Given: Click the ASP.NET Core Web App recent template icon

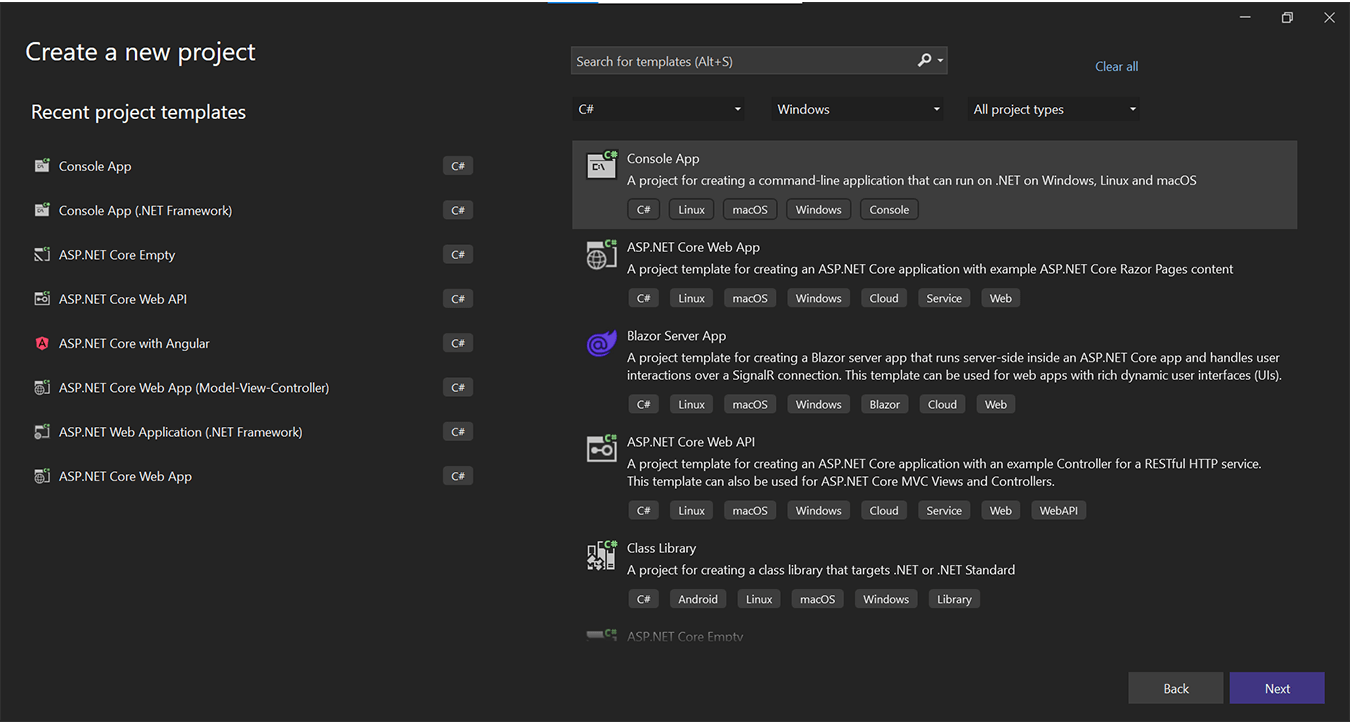Looking at the screenshot, I should click(x=42, y=476).
